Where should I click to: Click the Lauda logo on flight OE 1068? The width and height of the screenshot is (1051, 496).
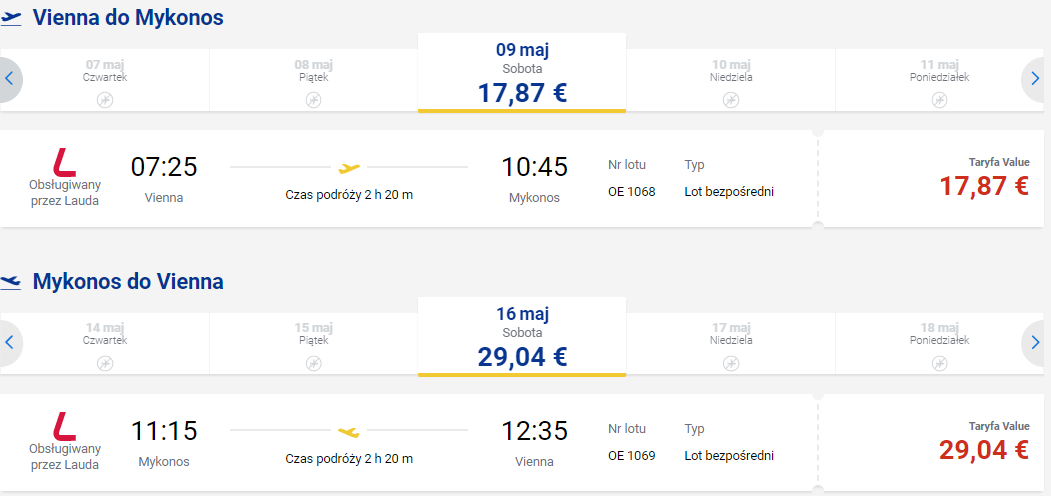pyautogui.click(x=64, y=163)
